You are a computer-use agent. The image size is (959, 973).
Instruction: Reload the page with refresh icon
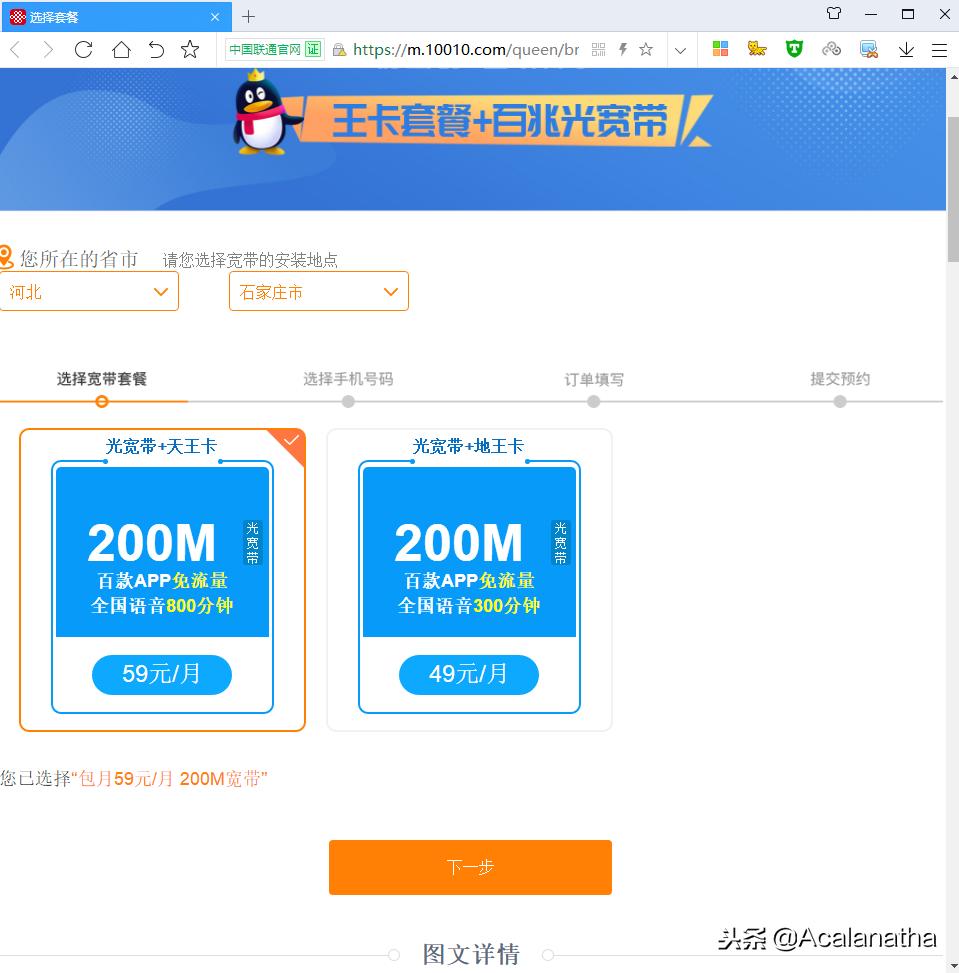(x=84, y=50)
